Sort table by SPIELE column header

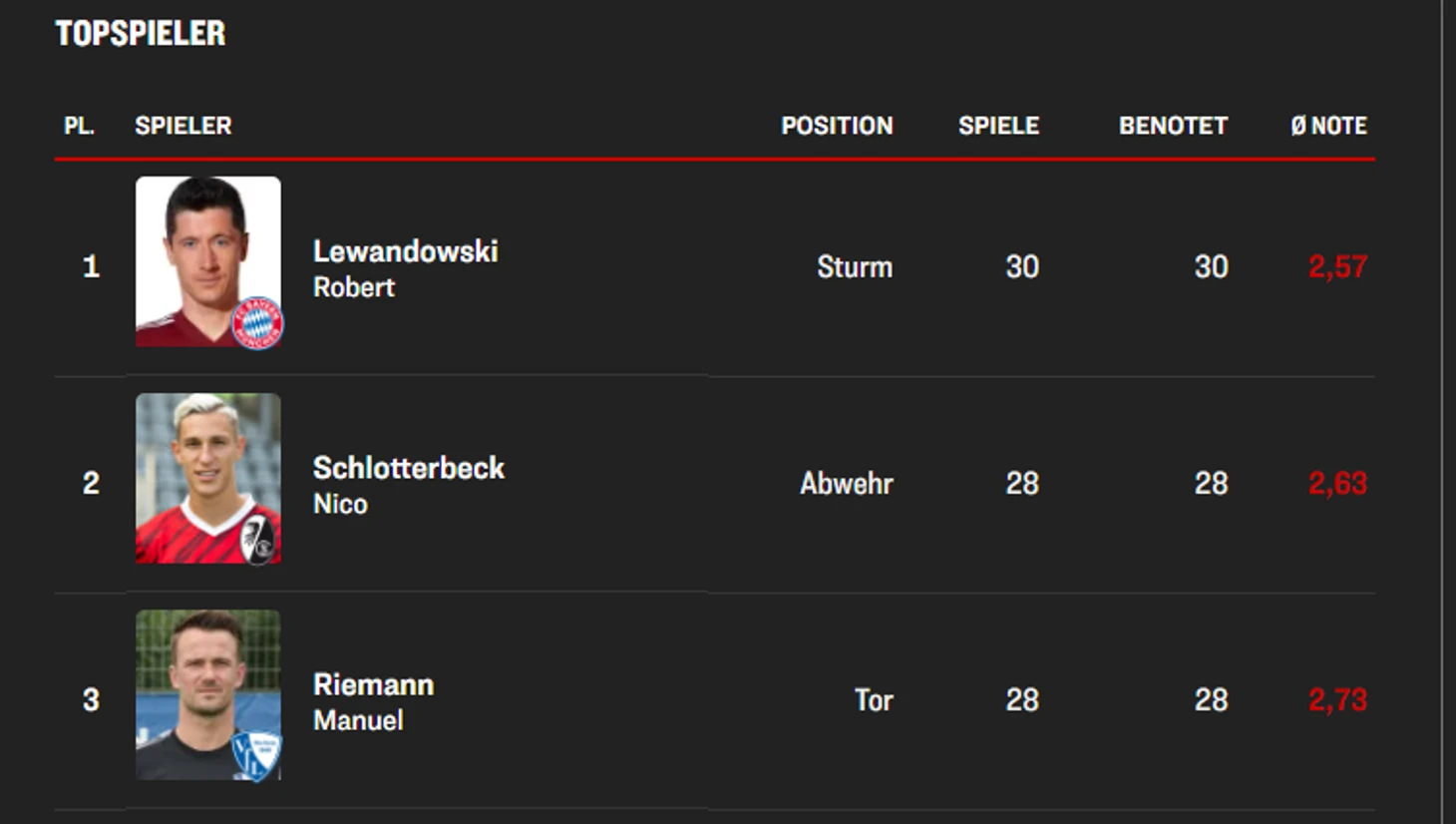pyautogui.click(x=998, y=126)
